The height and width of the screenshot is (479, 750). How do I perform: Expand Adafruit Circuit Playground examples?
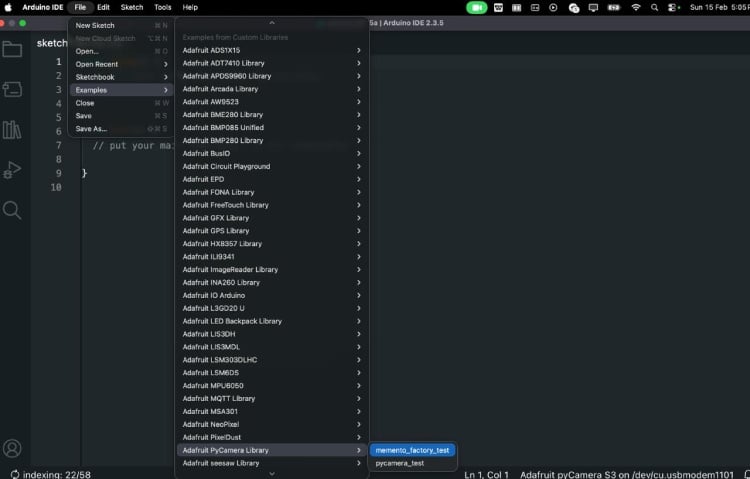coord(272,167)
